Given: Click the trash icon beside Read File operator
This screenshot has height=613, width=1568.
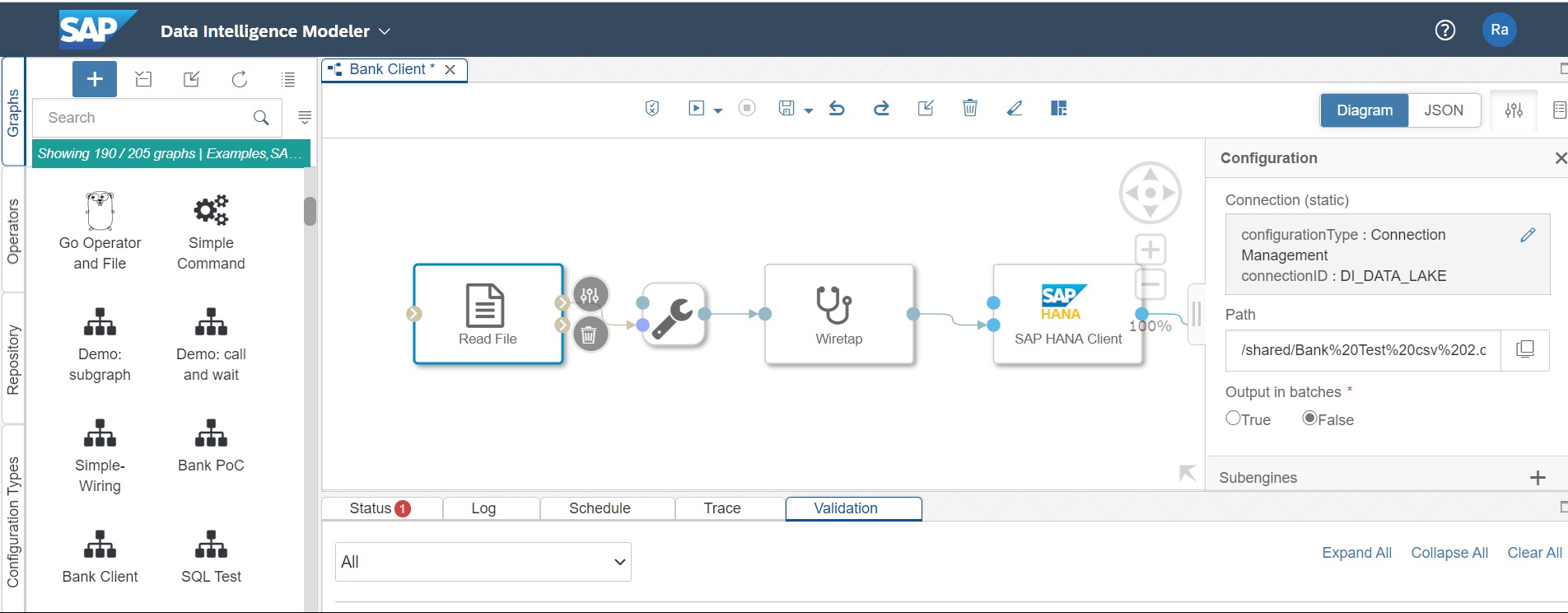Looking at the screenshot, I should [x=589, y=335].
